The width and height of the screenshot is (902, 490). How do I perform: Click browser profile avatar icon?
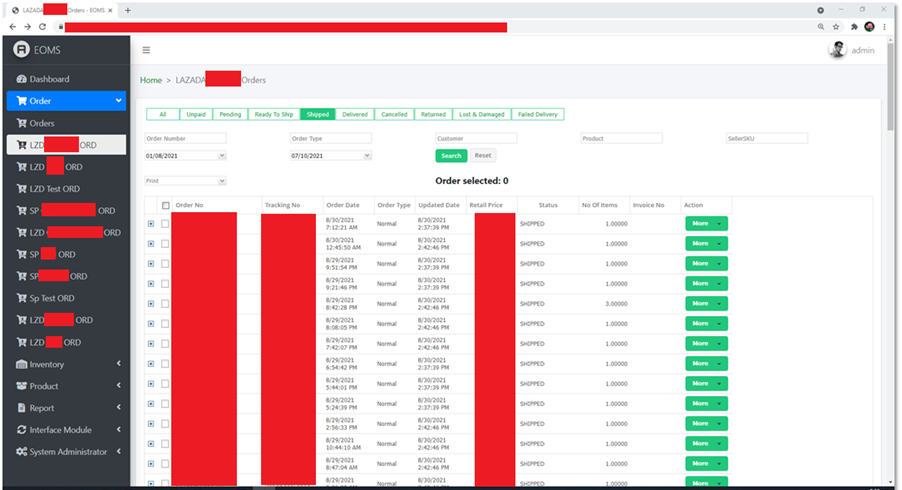click(x=869, y=26)
